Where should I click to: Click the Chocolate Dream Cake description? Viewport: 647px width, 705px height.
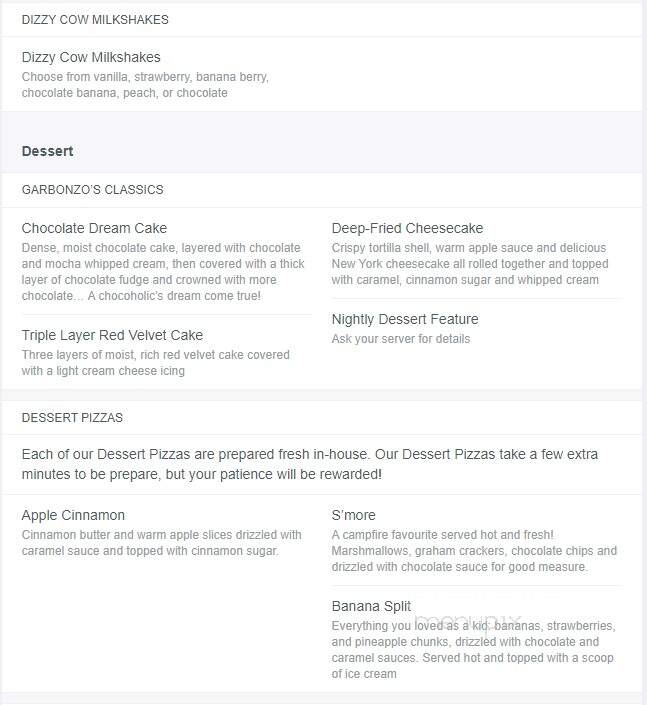pyautogui.click(x=163, y=272)
